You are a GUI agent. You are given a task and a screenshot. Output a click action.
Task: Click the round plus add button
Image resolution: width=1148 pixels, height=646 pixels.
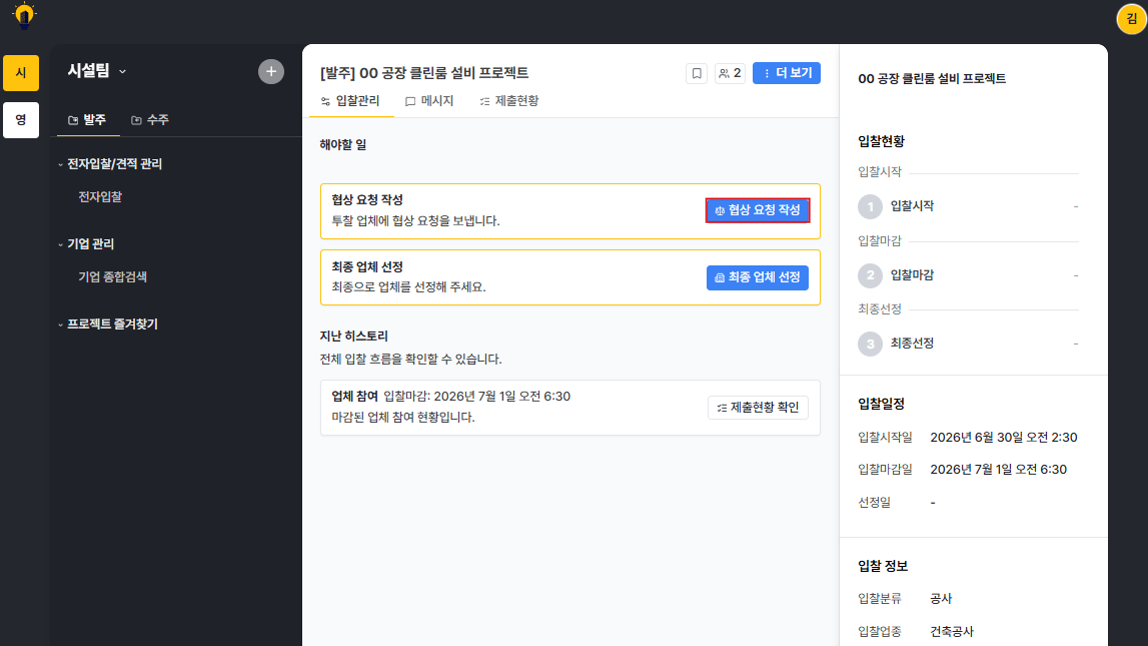(x=271, y=71)
